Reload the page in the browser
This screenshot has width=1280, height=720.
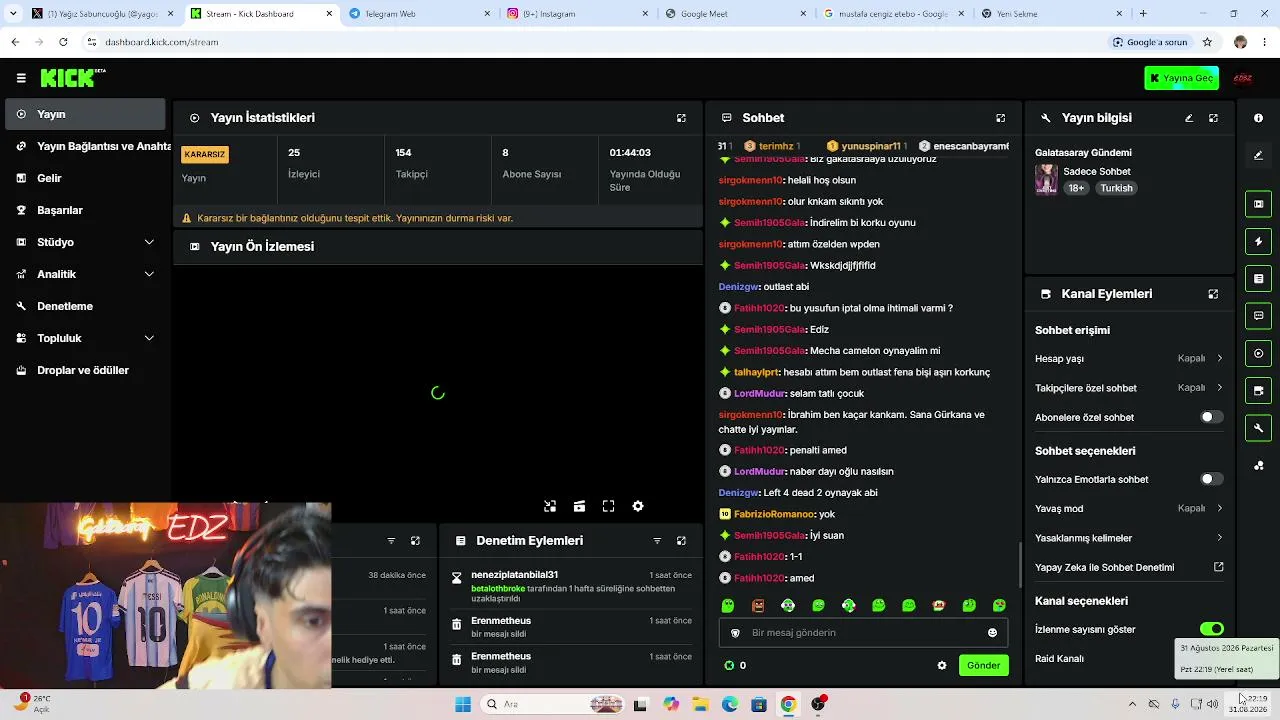click(63, 42)
